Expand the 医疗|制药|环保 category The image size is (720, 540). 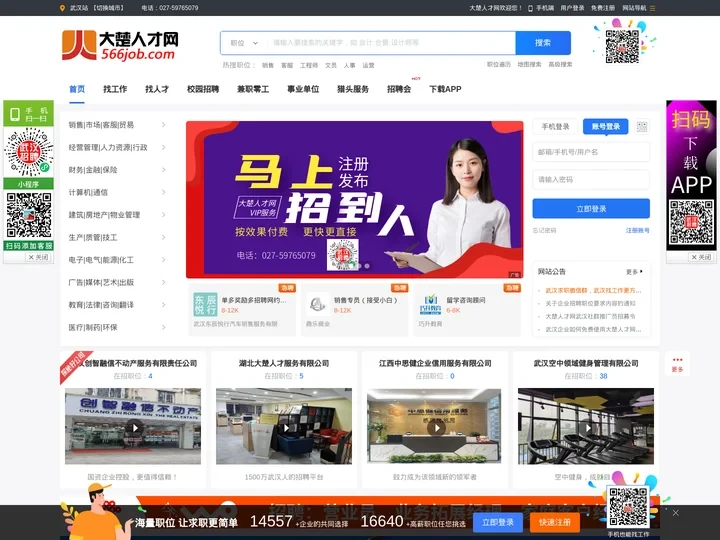[118, 327]
